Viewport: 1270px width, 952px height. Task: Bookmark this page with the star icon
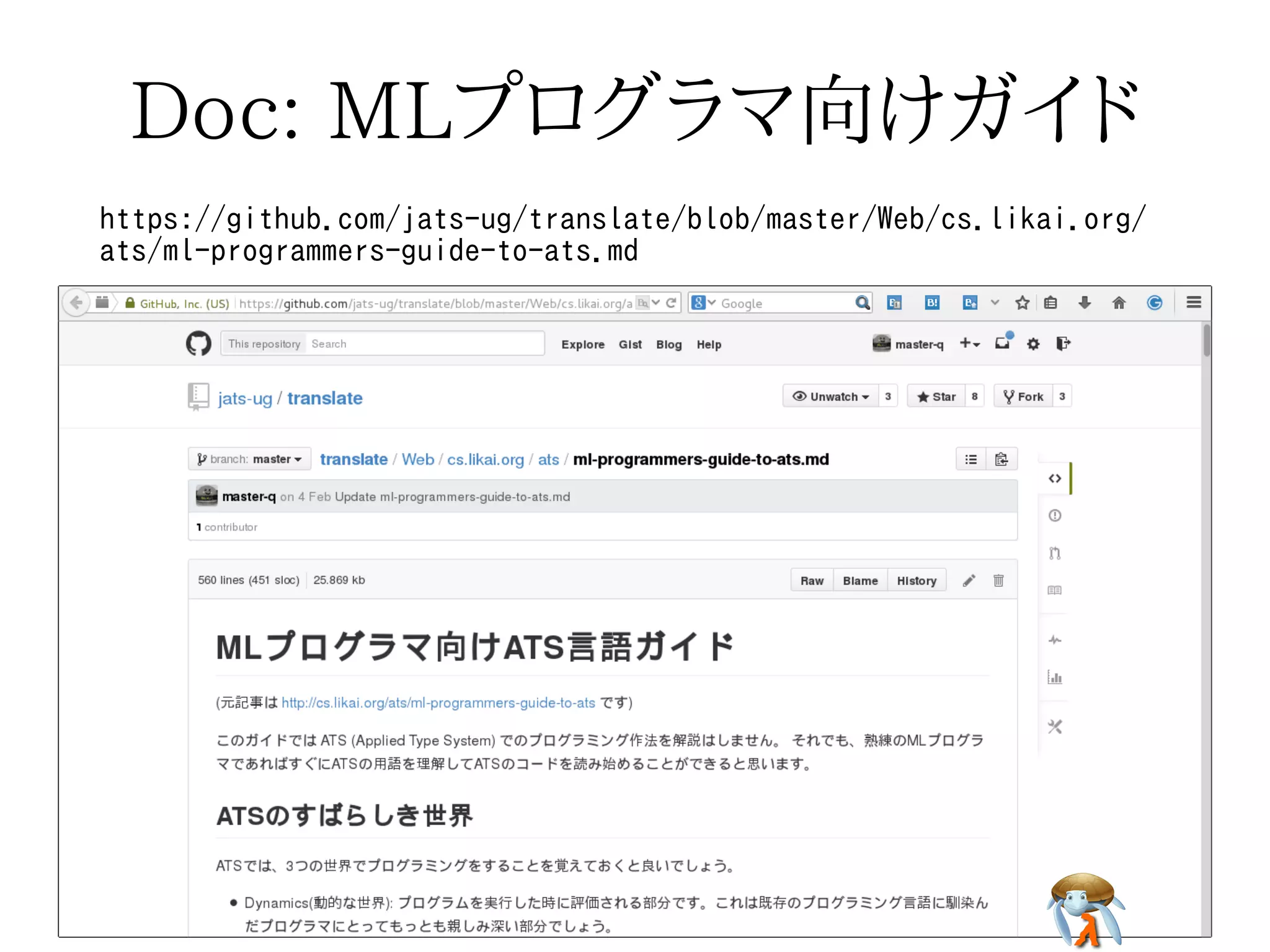coord(1022,302)
